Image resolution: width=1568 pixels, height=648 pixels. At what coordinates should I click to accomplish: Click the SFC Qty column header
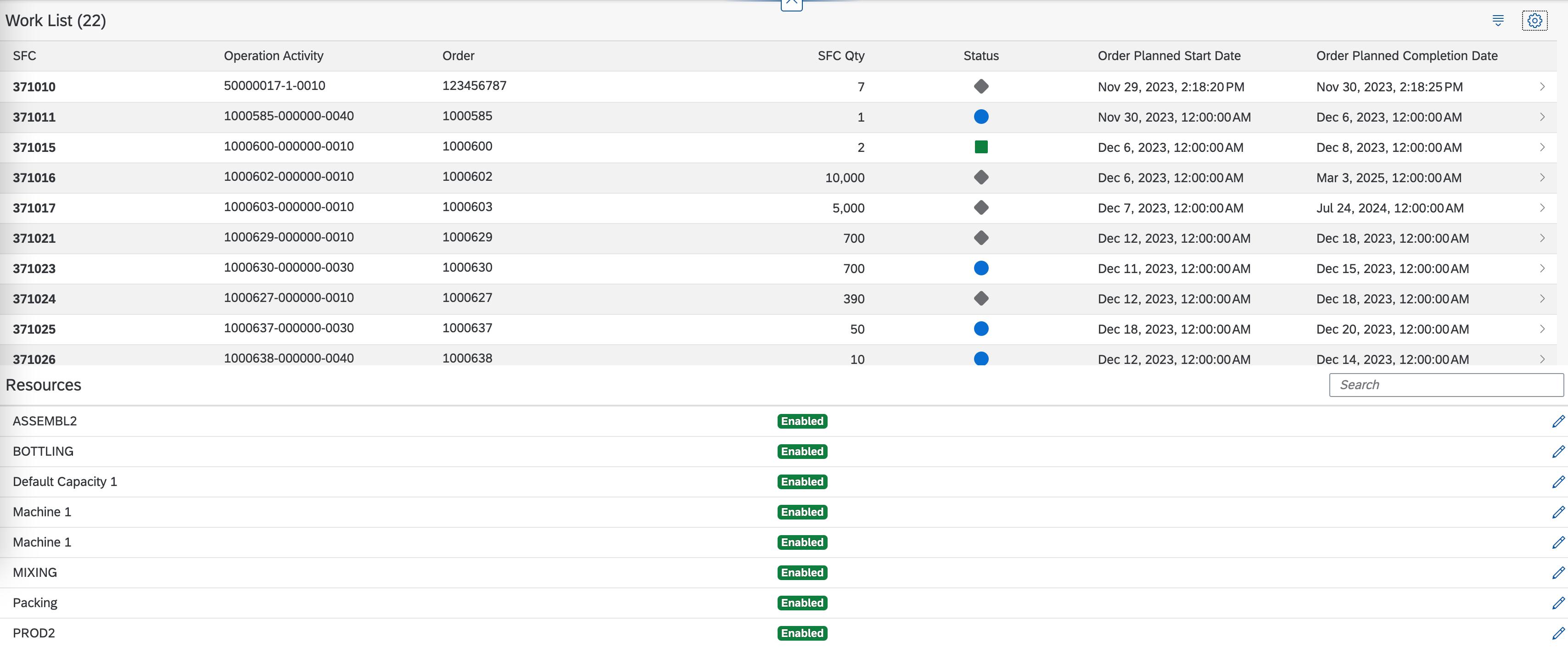840,56
